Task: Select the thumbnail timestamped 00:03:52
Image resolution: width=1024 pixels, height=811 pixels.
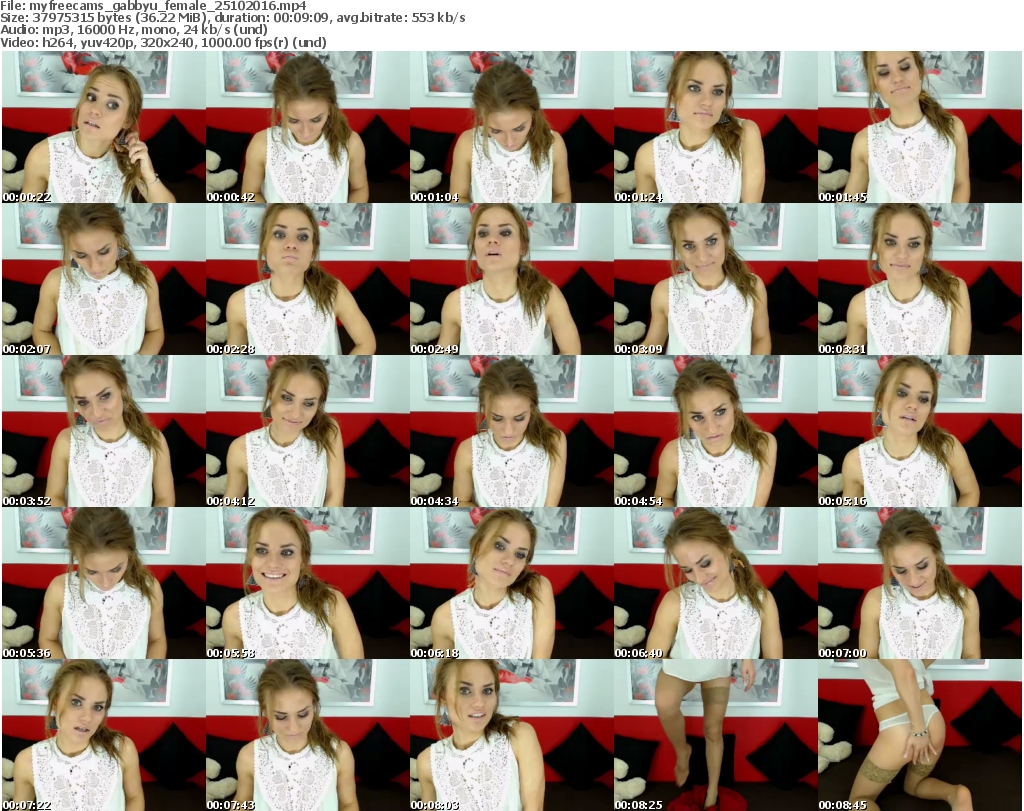Action: point(104,432)
